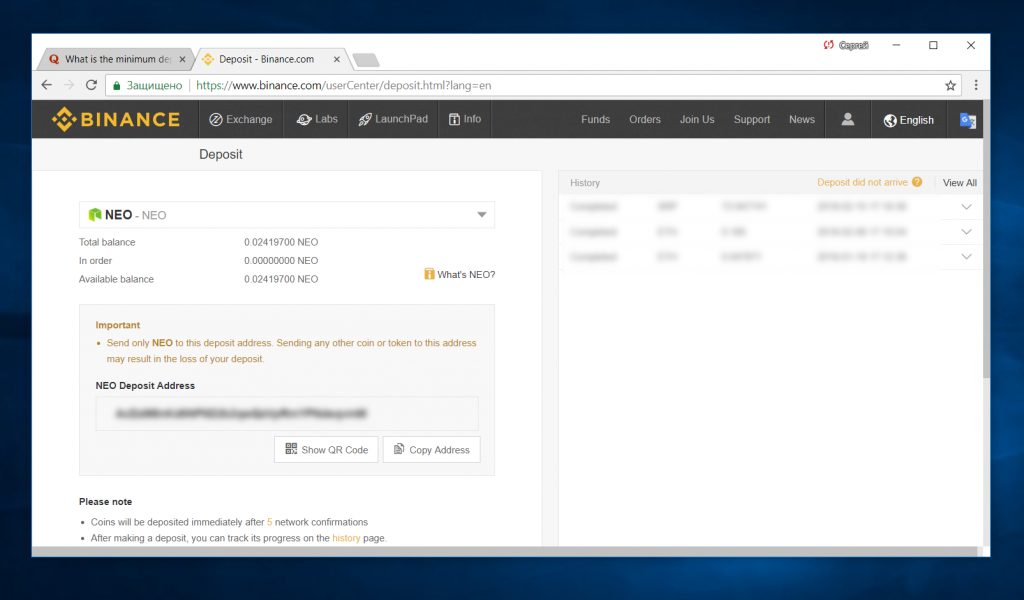This screenshot has width=1024, height=600.
Task: Open the What's NEO? info link
Action: click(x=460, y=274)
